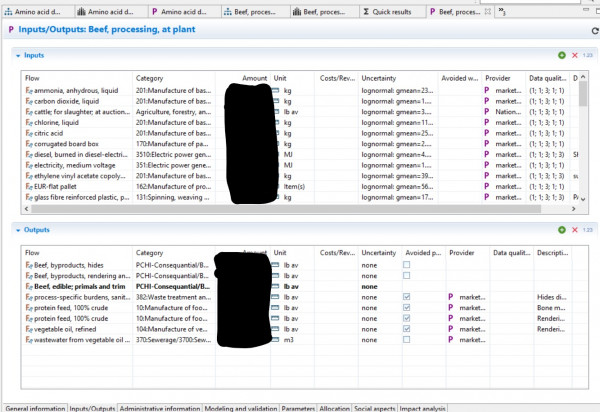This screenshot has height=412, width=600.
Task: Collapse the Outputs section
Action: [18, 230]
